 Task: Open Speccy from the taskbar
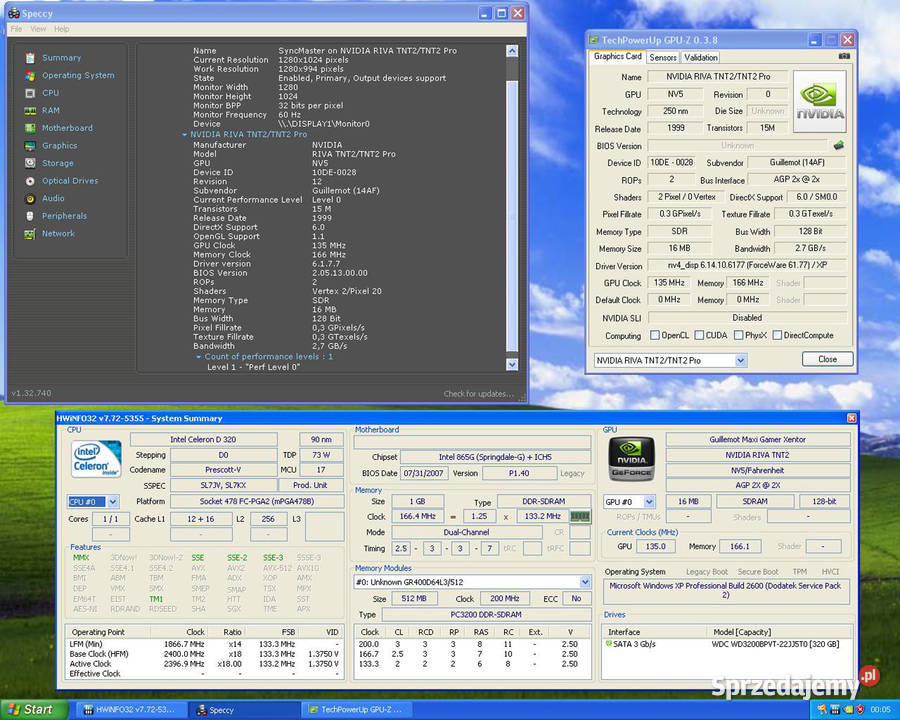tap(244, 710)
